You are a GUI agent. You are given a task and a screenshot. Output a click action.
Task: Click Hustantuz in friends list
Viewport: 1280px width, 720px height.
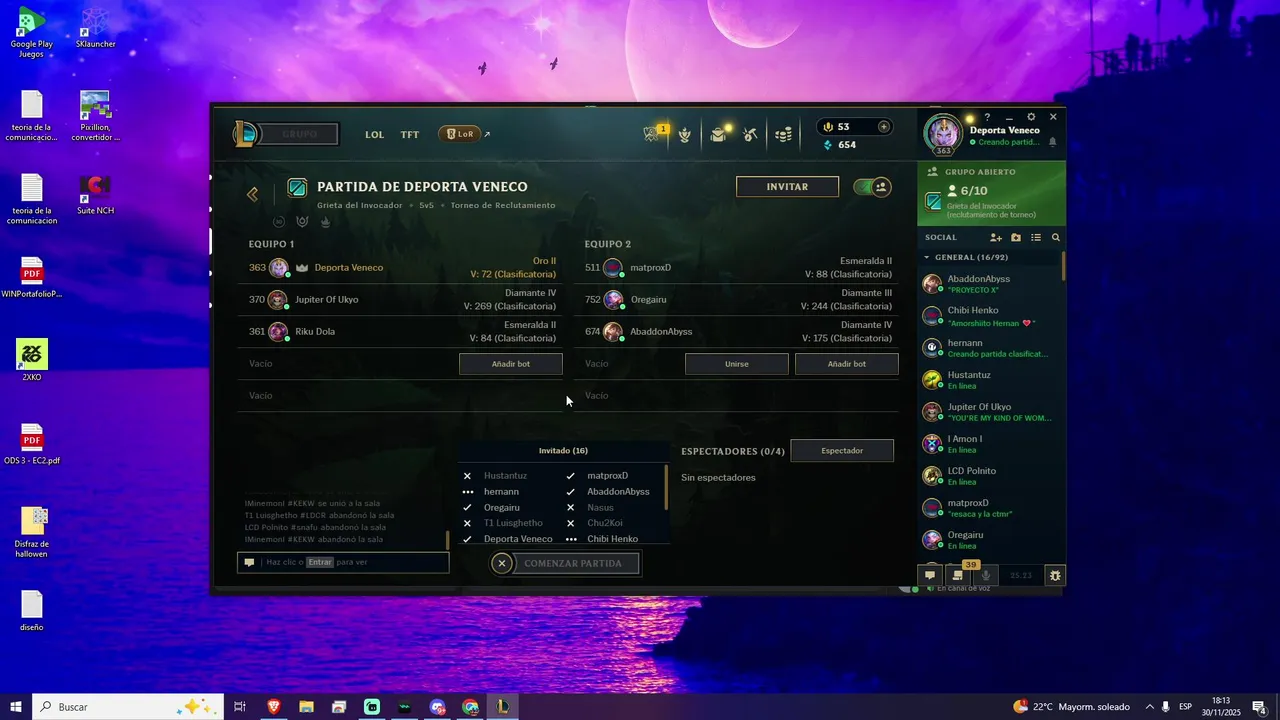(990, 380)
